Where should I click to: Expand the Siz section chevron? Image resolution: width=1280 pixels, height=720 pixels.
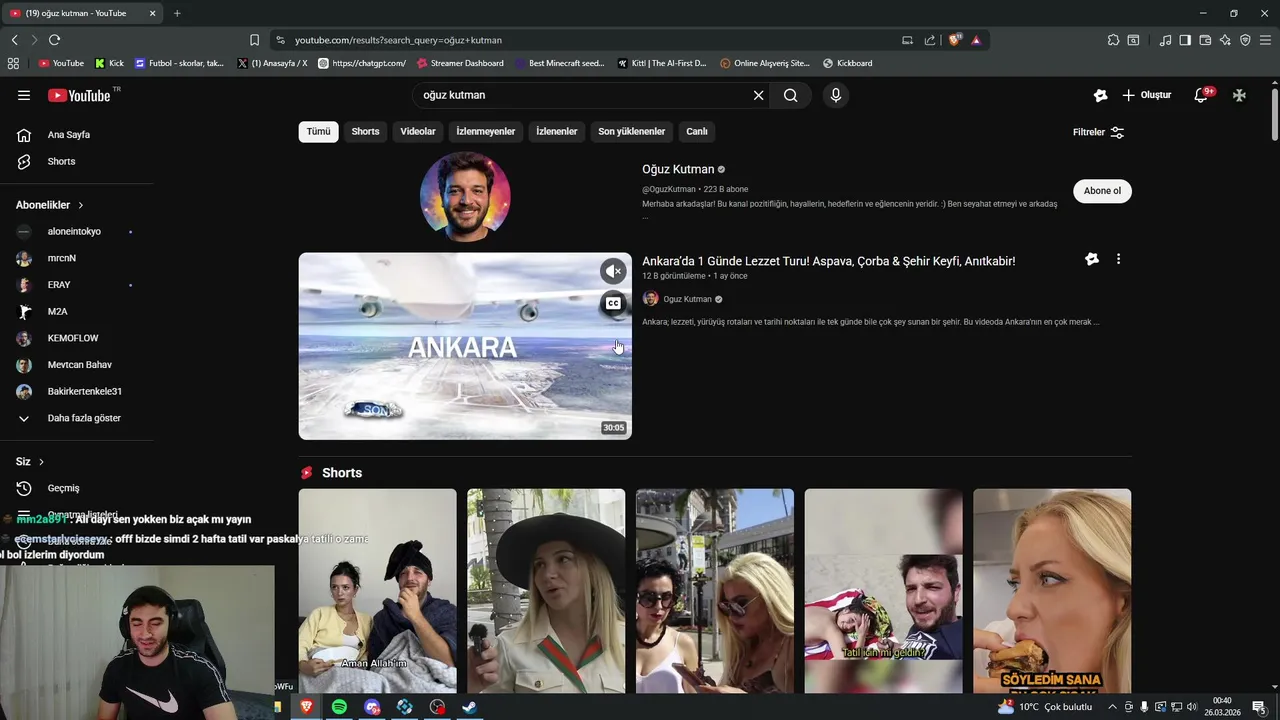coord(41,462)
